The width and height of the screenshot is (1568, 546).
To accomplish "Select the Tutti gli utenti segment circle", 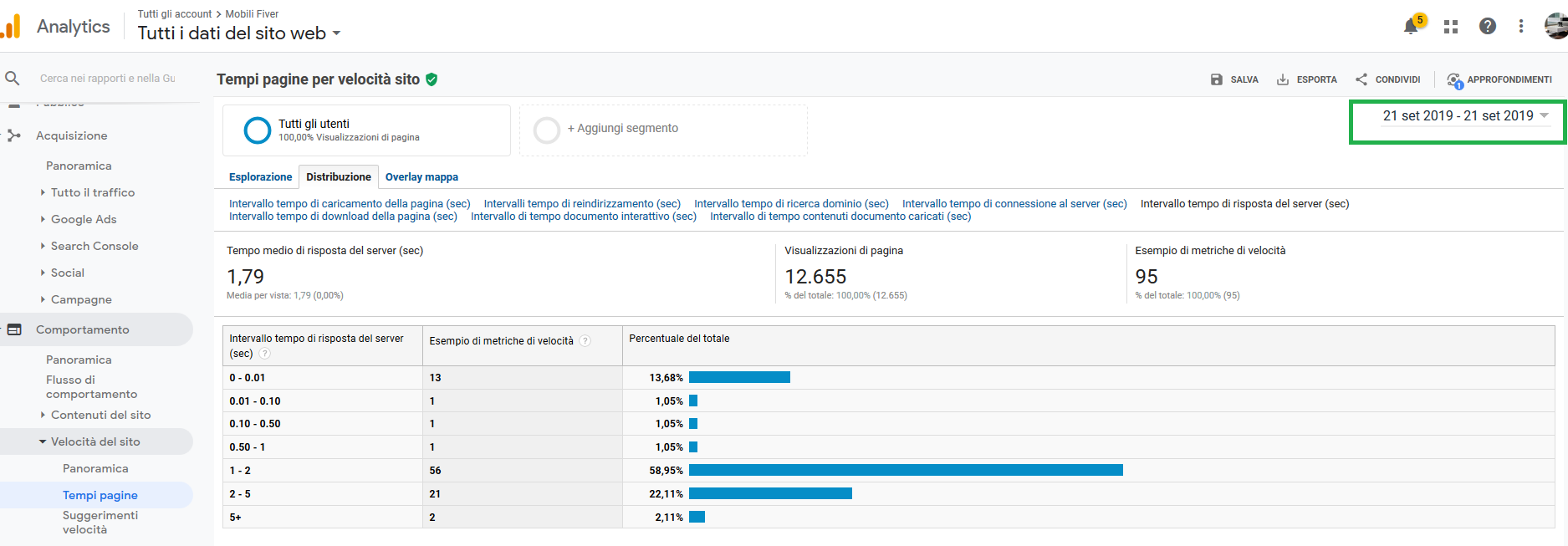I will pyautogui.click(x=258, y=130).
